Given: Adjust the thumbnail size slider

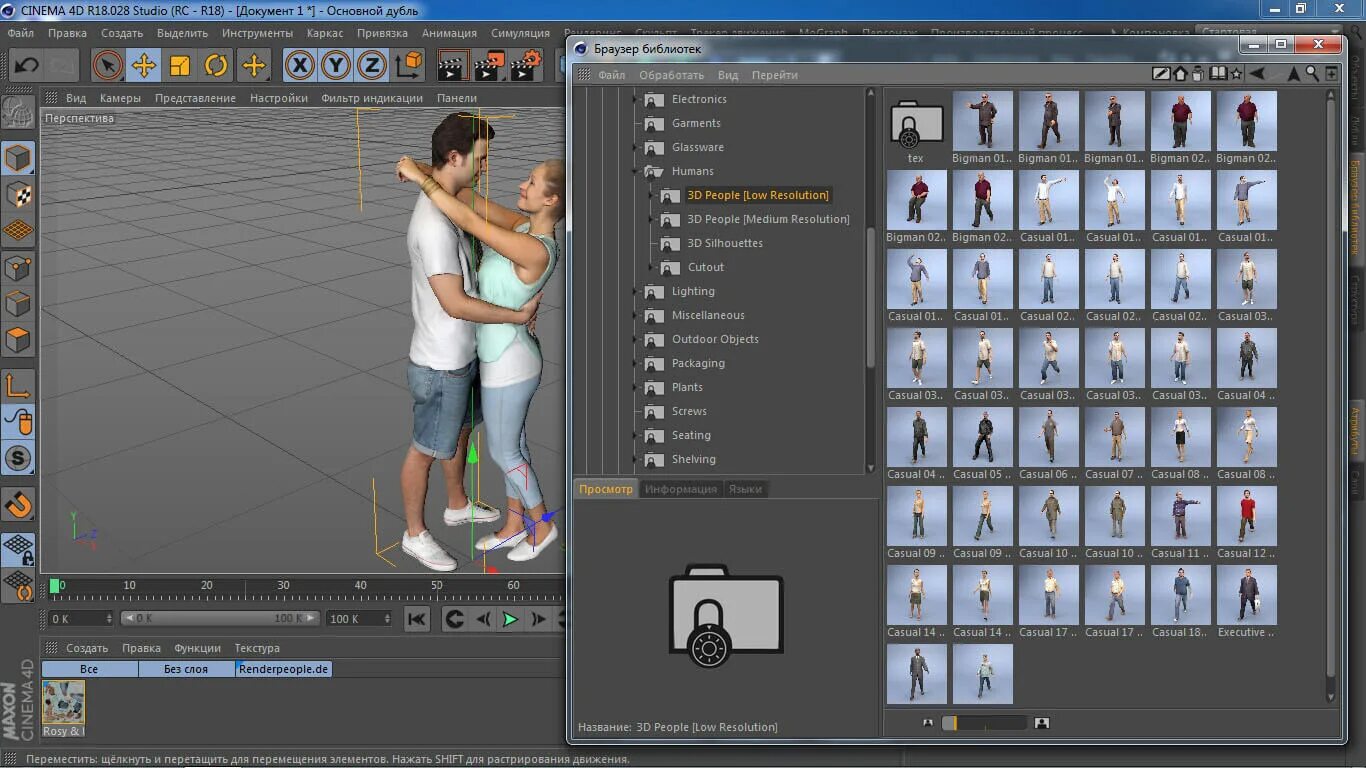Looking at the screenshot, I should 984,722.
